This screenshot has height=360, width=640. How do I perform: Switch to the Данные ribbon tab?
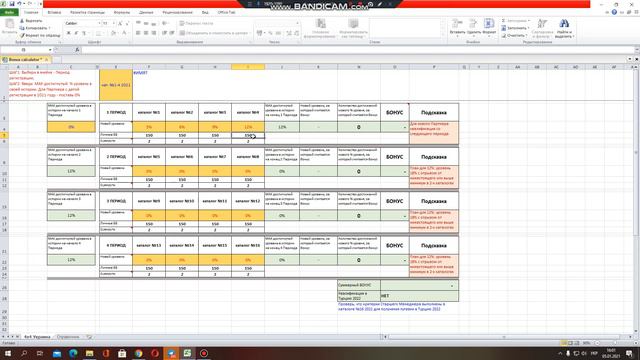pos(146,12)
